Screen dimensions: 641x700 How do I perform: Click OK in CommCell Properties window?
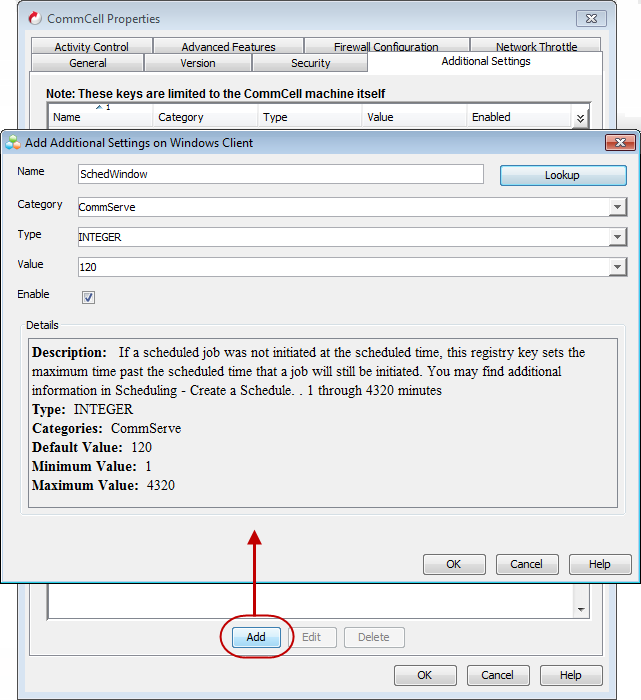pos(425,675)
